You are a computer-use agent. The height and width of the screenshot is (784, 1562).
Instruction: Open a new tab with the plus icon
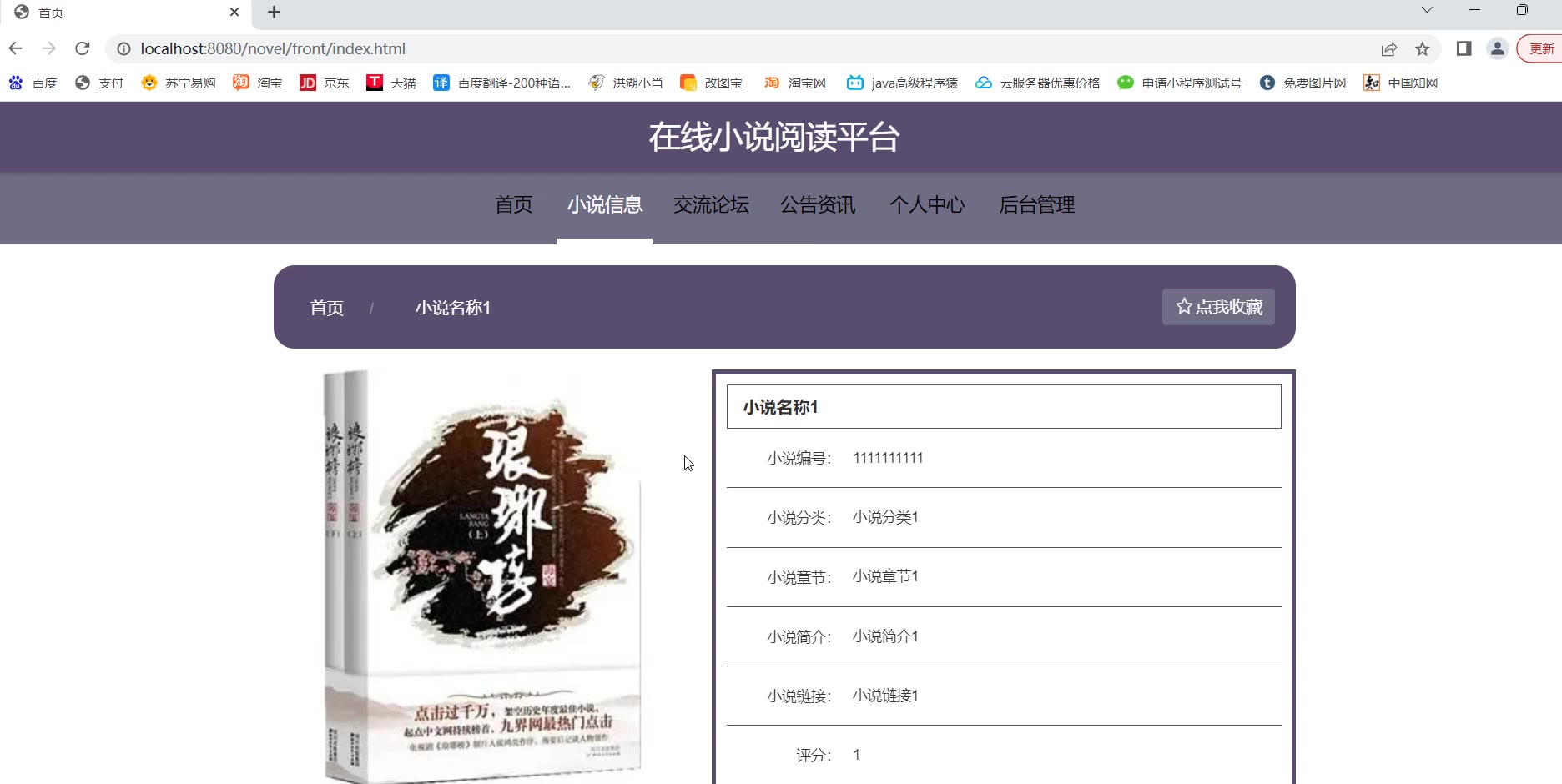click(274, 13)
